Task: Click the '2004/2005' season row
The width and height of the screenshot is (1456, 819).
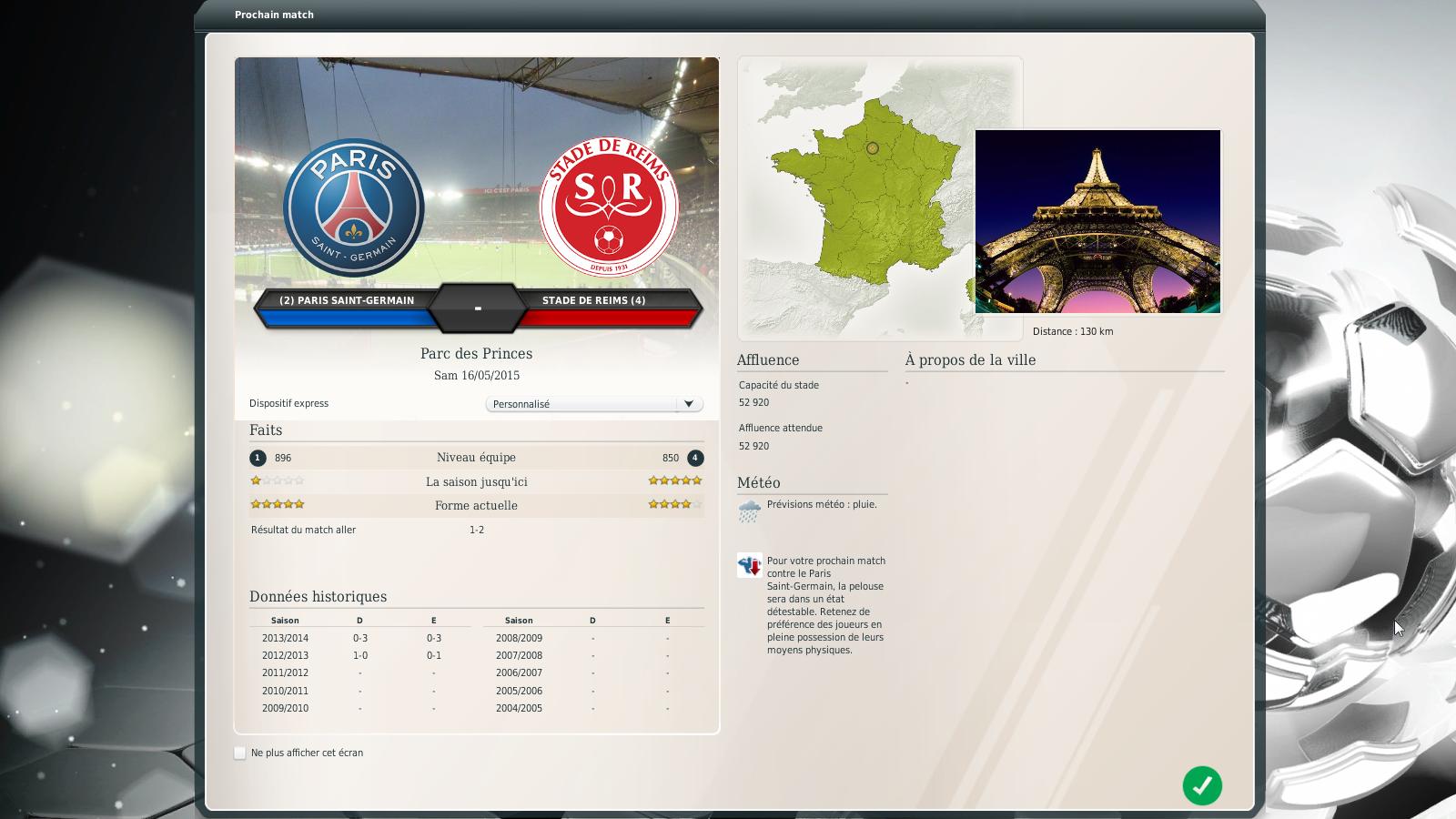Action: point(593,708)
